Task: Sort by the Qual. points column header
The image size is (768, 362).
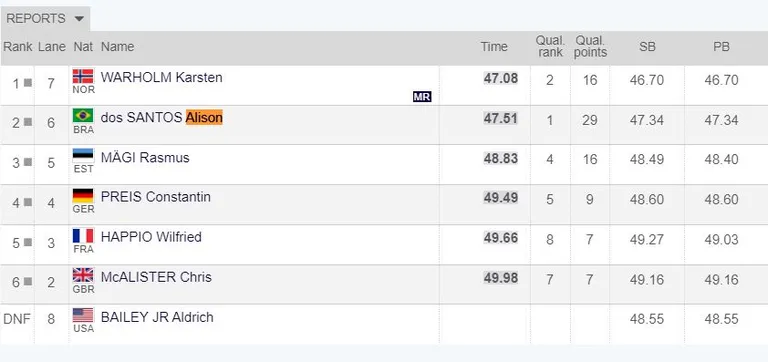Action: tap(590, 47)
